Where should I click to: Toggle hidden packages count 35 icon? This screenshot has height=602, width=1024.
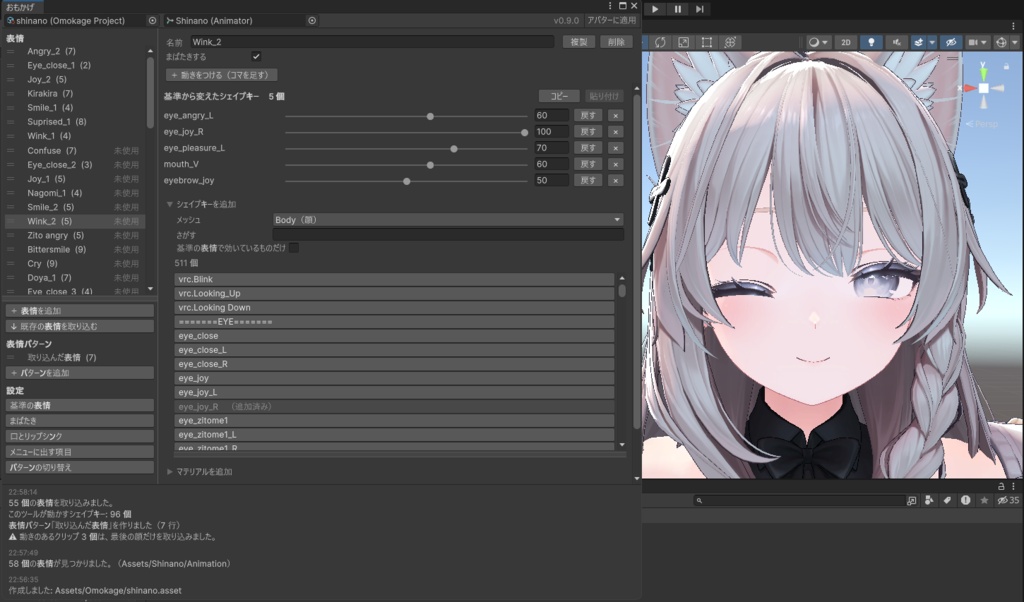coord(1008,501)
